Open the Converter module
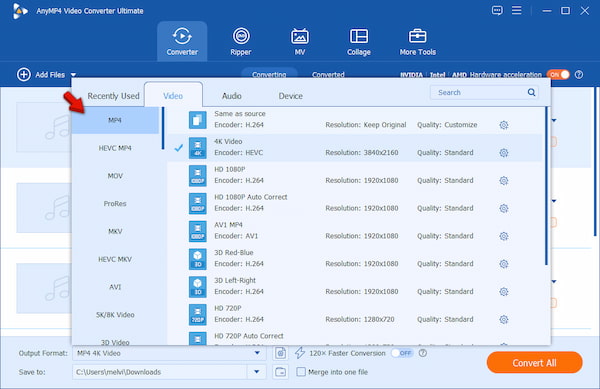The image size is (600, 389). (x=182, y=41)
